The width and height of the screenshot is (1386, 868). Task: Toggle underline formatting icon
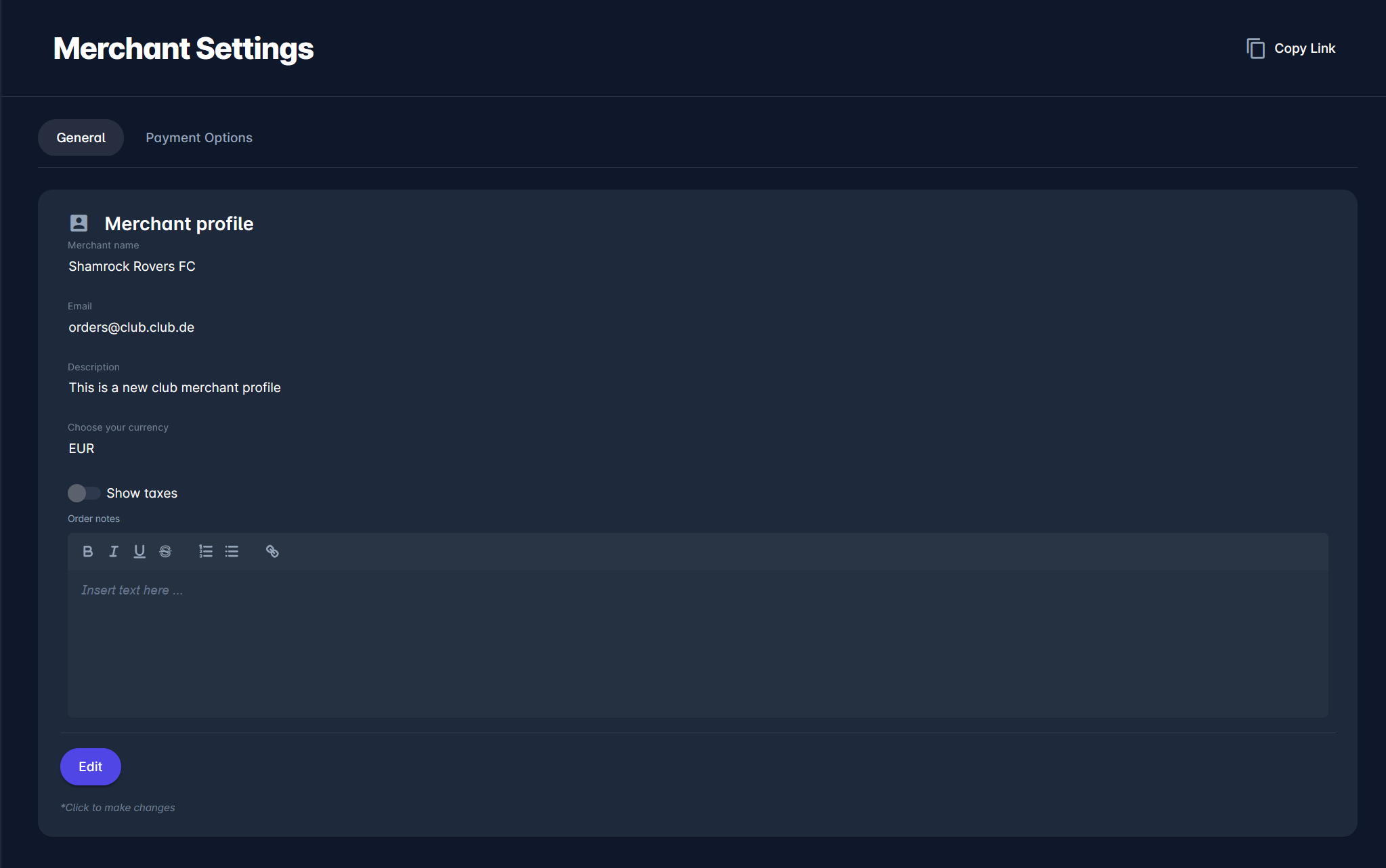(139, 551)
